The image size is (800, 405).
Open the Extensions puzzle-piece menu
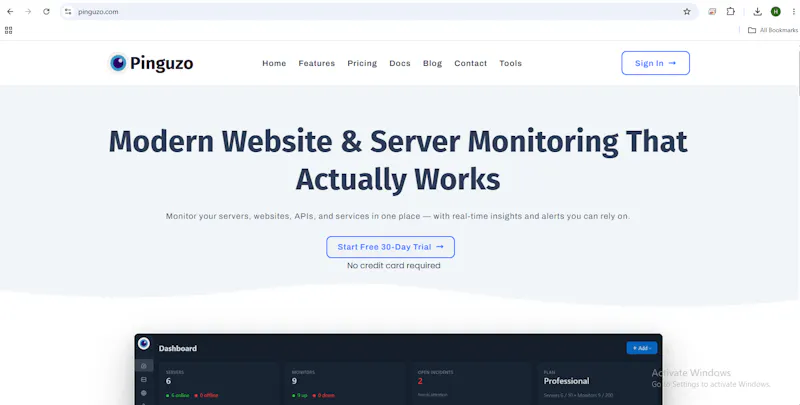731,11
